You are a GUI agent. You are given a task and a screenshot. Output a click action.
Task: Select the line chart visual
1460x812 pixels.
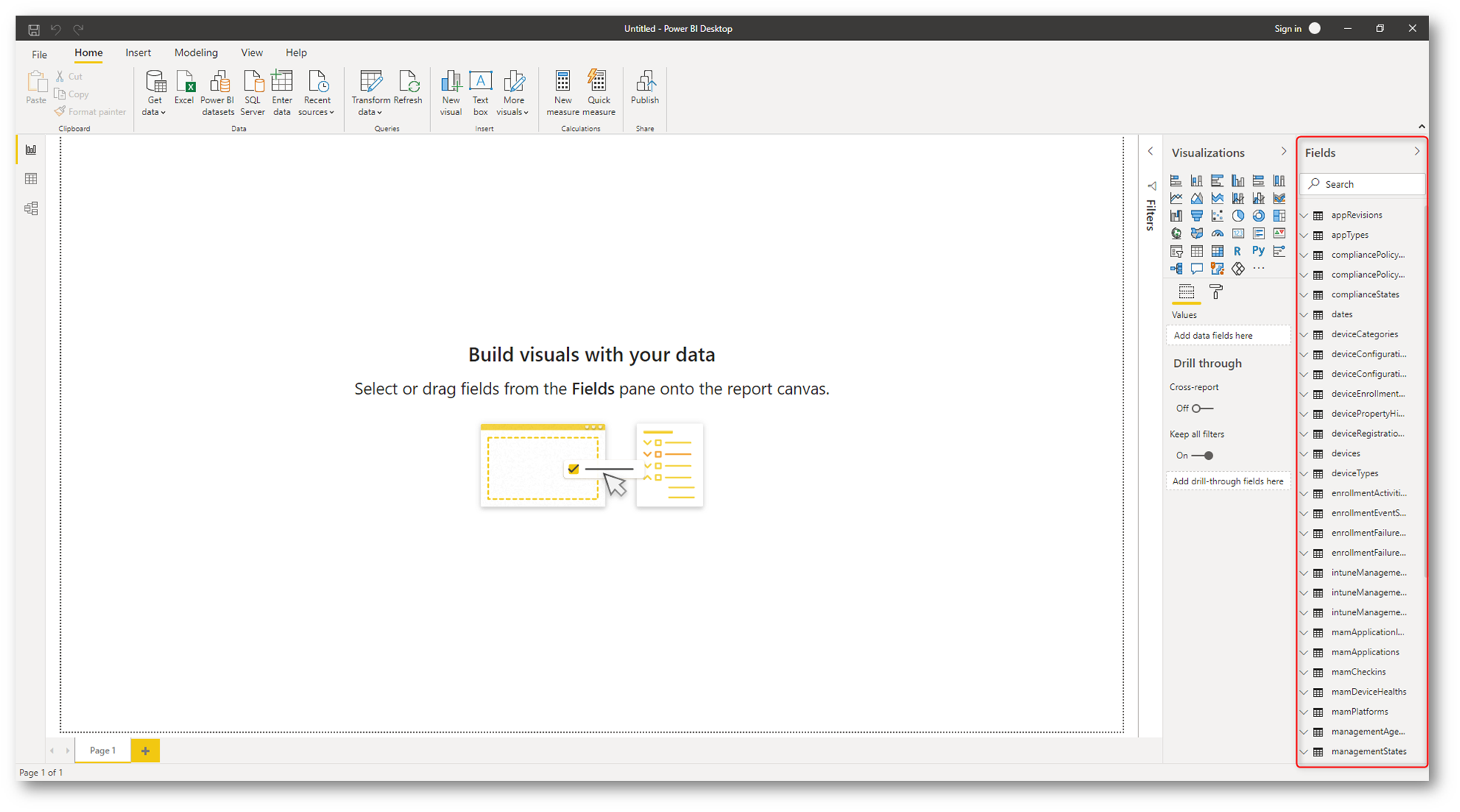(1176, 198)
